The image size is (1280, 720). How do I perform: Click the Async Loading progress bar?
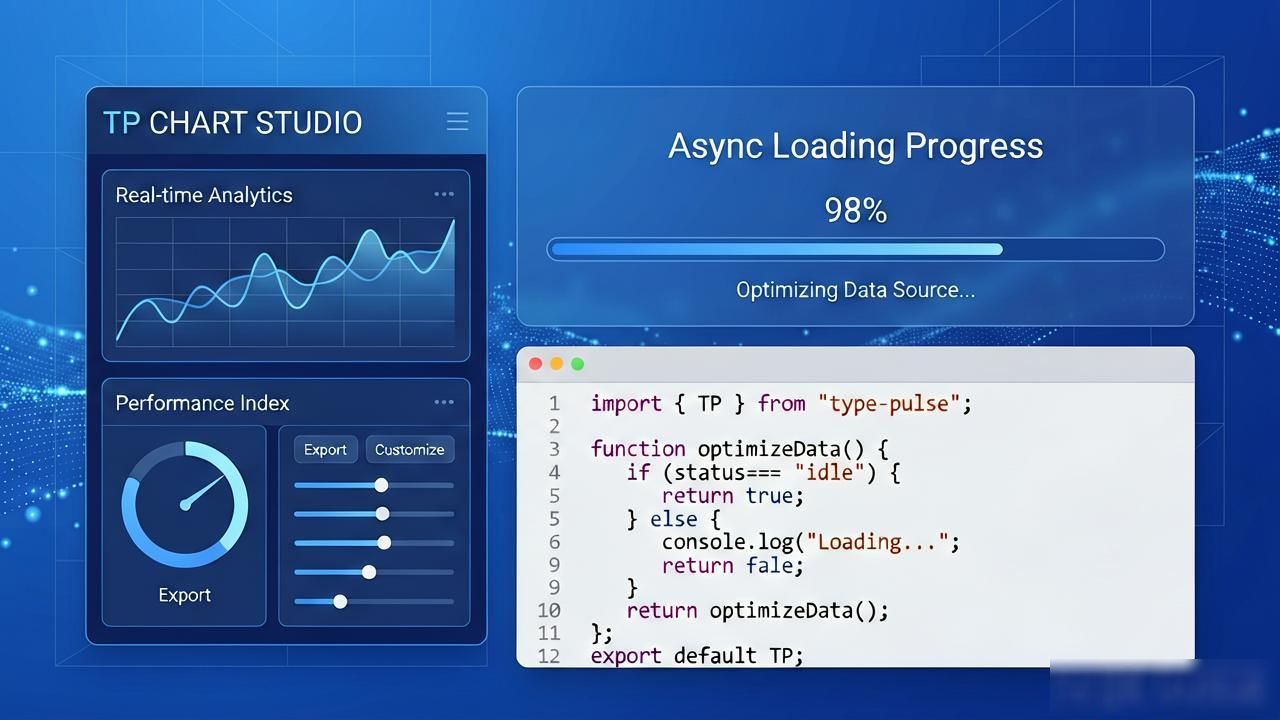pos(855,249)
